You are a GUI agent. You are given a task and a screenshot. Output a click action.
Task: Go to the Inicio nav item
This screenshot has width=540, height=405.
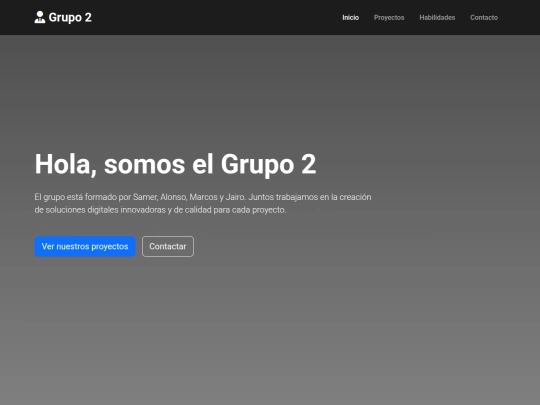pyautogui.click(x=351, y=18)
